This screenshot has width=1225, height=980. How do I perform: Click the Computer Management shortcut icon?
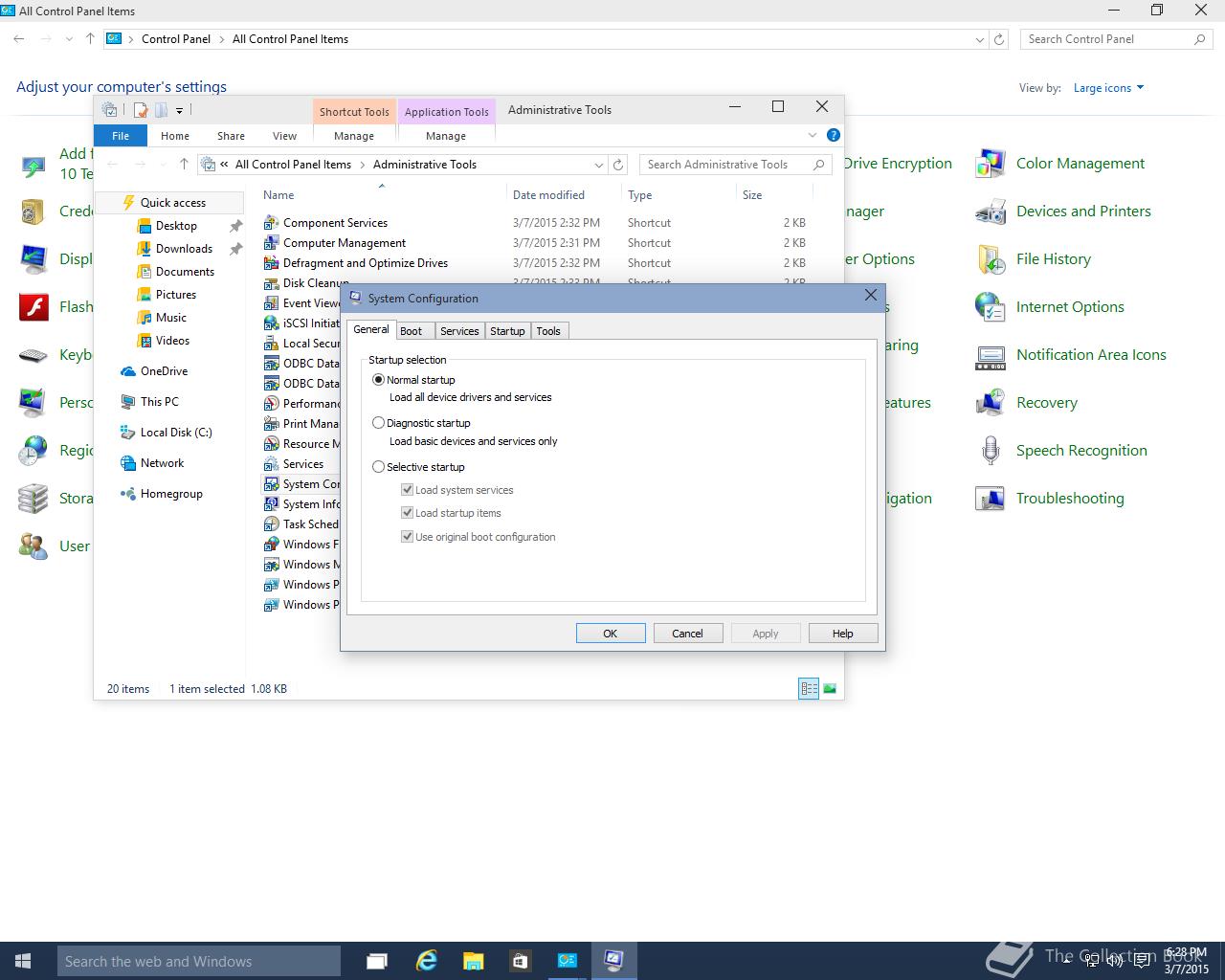(271, 243)
